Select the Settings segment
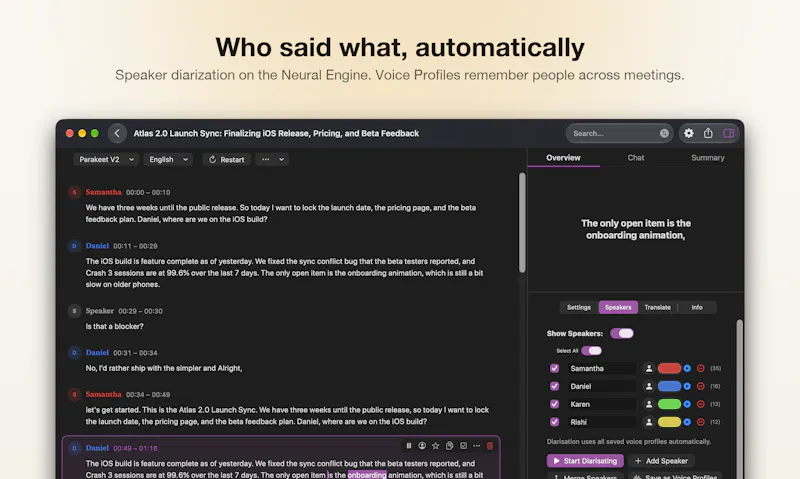The width and height of the screenshot is (800, 479). coord(579,307)
